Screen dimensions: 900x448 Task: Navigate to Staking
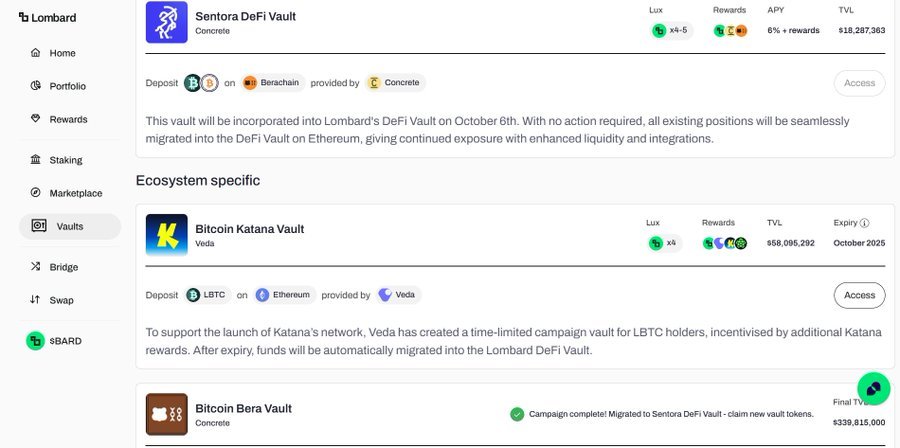coord(65,160)
